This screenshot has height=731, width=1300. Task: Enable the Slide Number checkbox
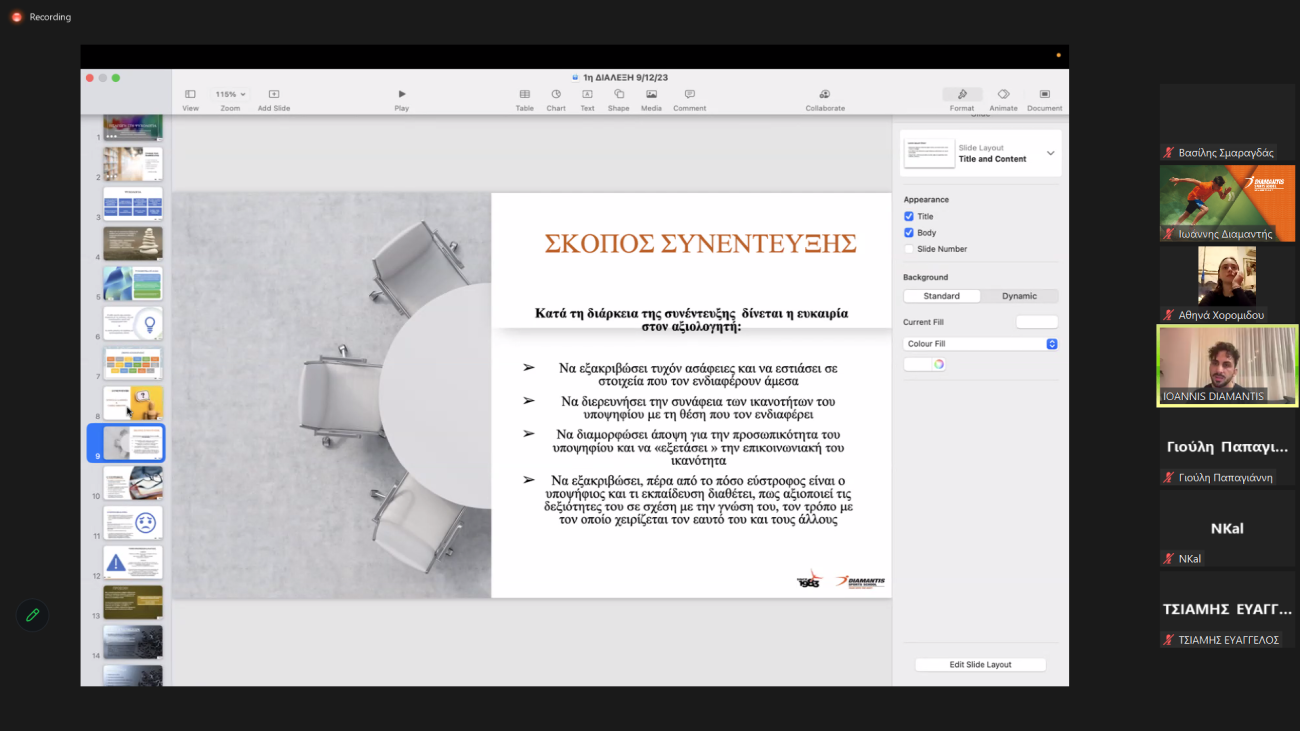click(x=909, y=249)
